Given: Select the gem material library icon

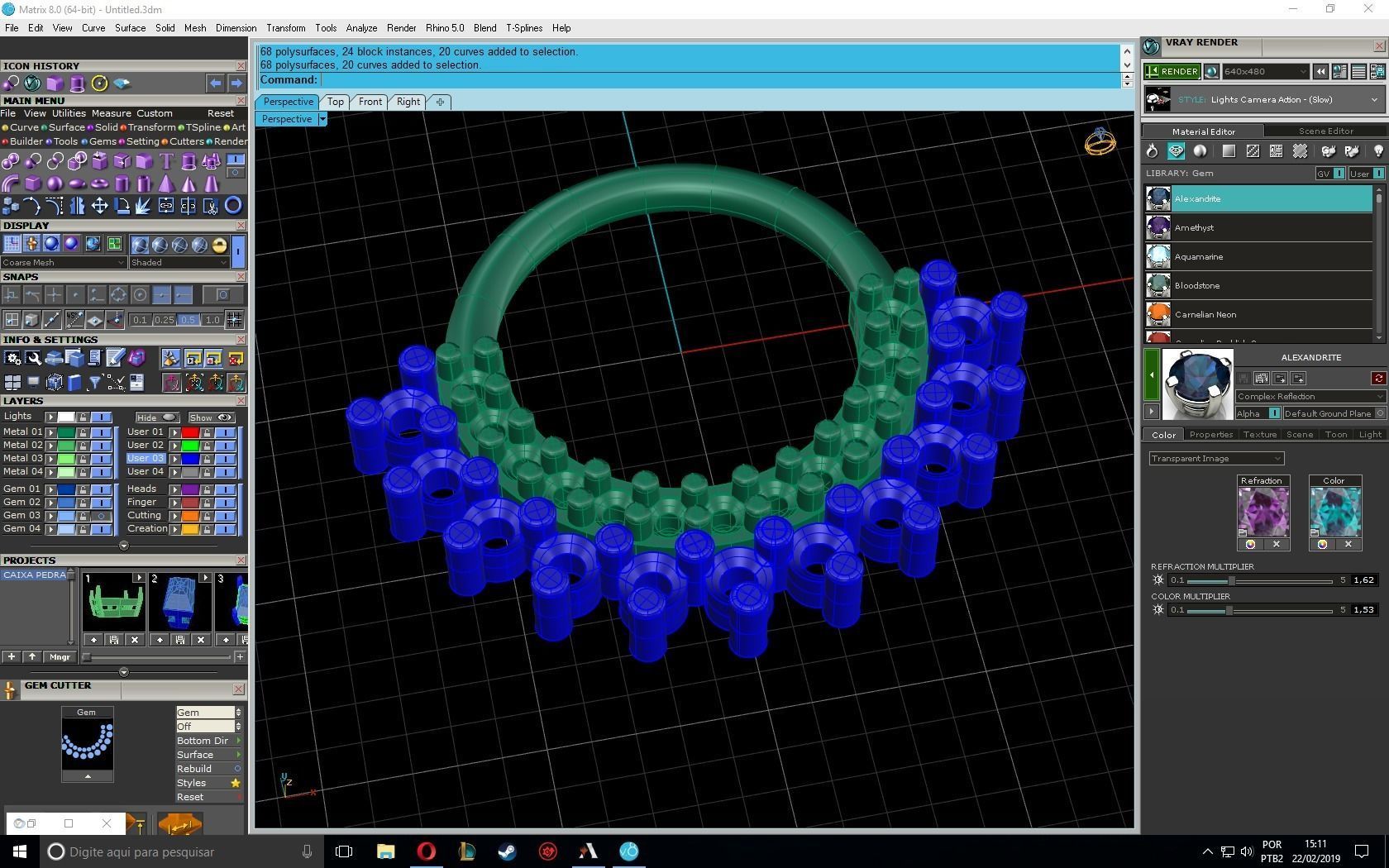Looking at the screenshot, I should [1176, 151].
